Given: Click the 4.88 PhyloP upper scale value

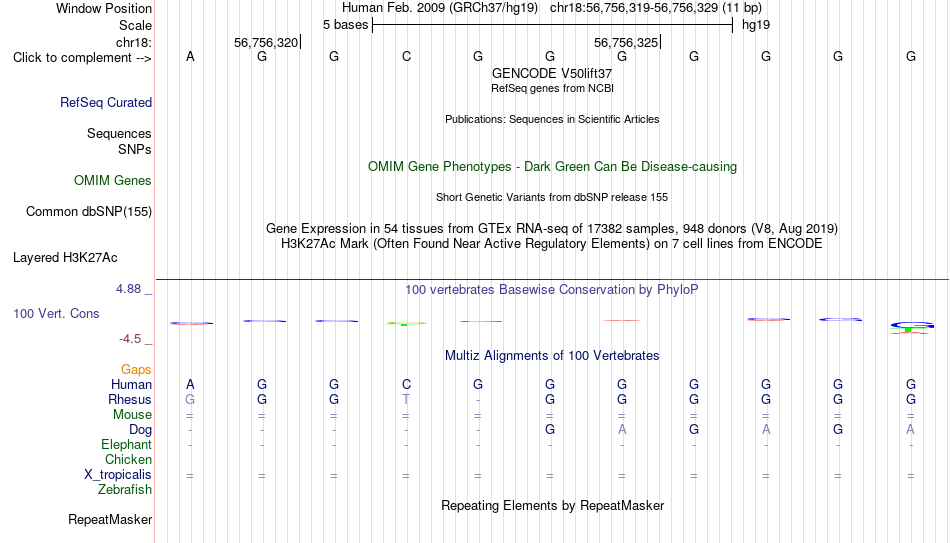Looking at the screenshot, I should click(128, 289).
